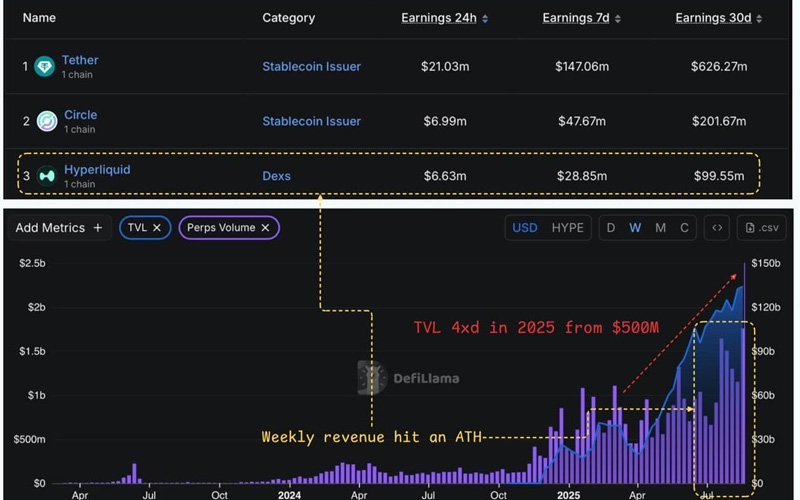Click the $2.5b left axis label
800x500 pixels.
[32, 263]
